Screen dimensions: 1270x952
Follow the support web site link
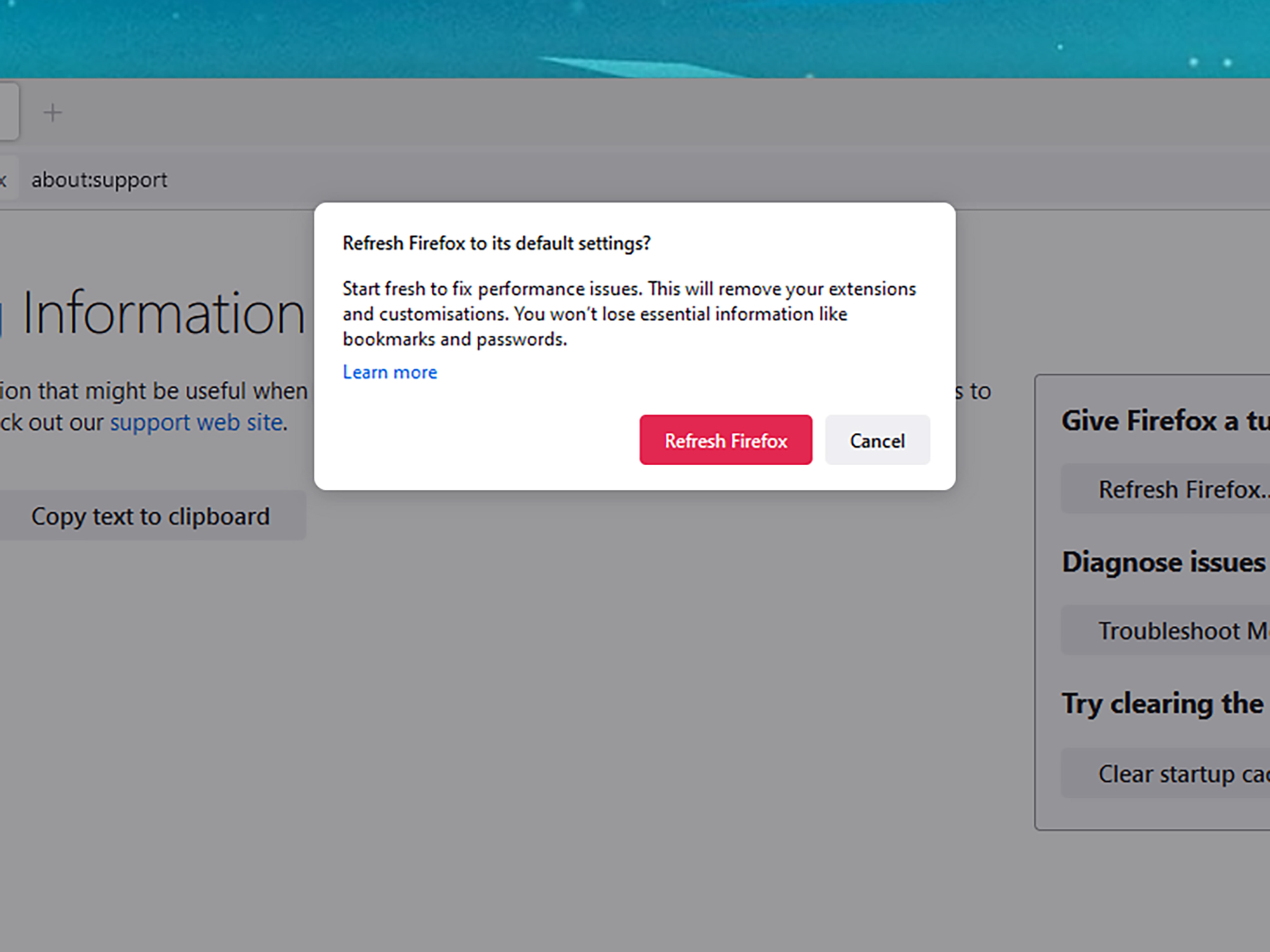[197, 423]
